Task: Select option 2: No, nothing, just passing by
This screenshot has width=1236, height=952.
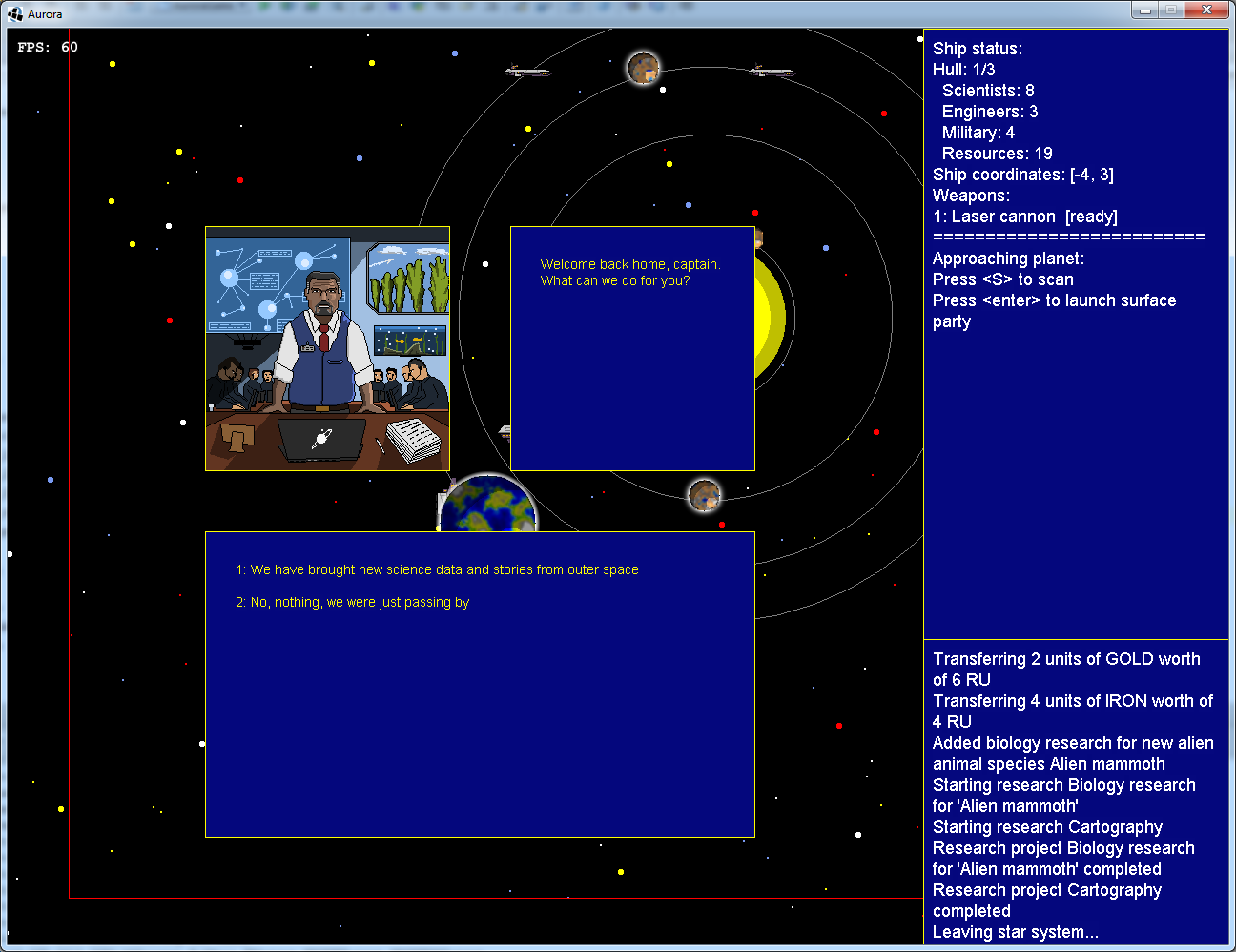Action: pyautogui.click(x=352, y=602)
